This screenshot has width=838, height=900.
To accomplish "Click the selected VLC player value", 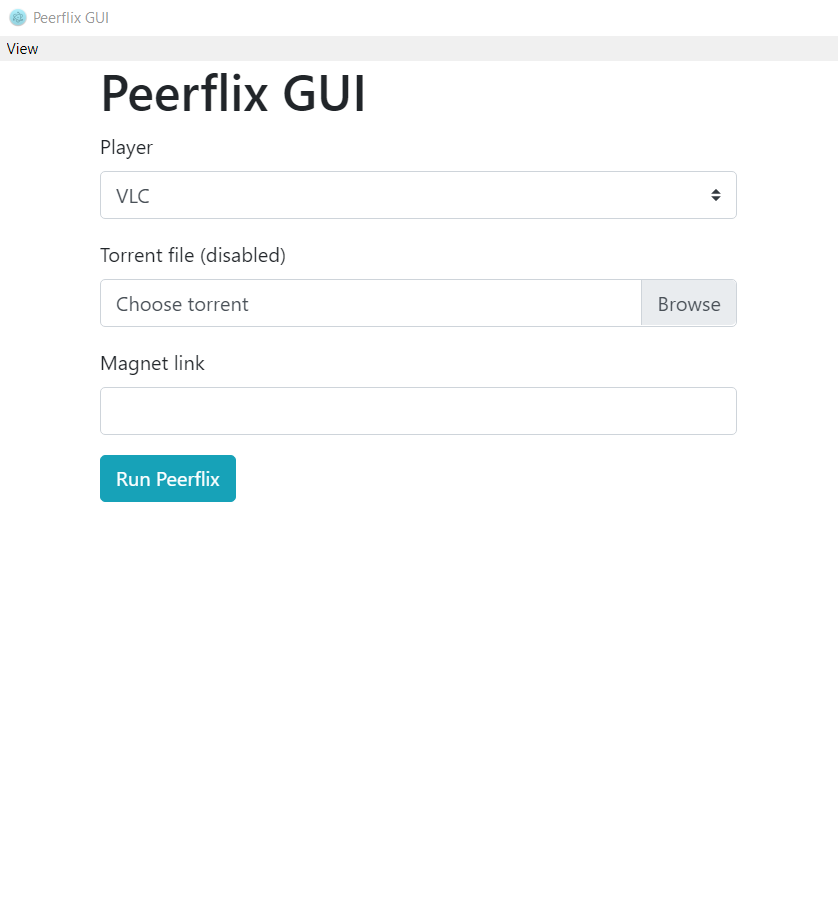I will [x=133, y=196].
